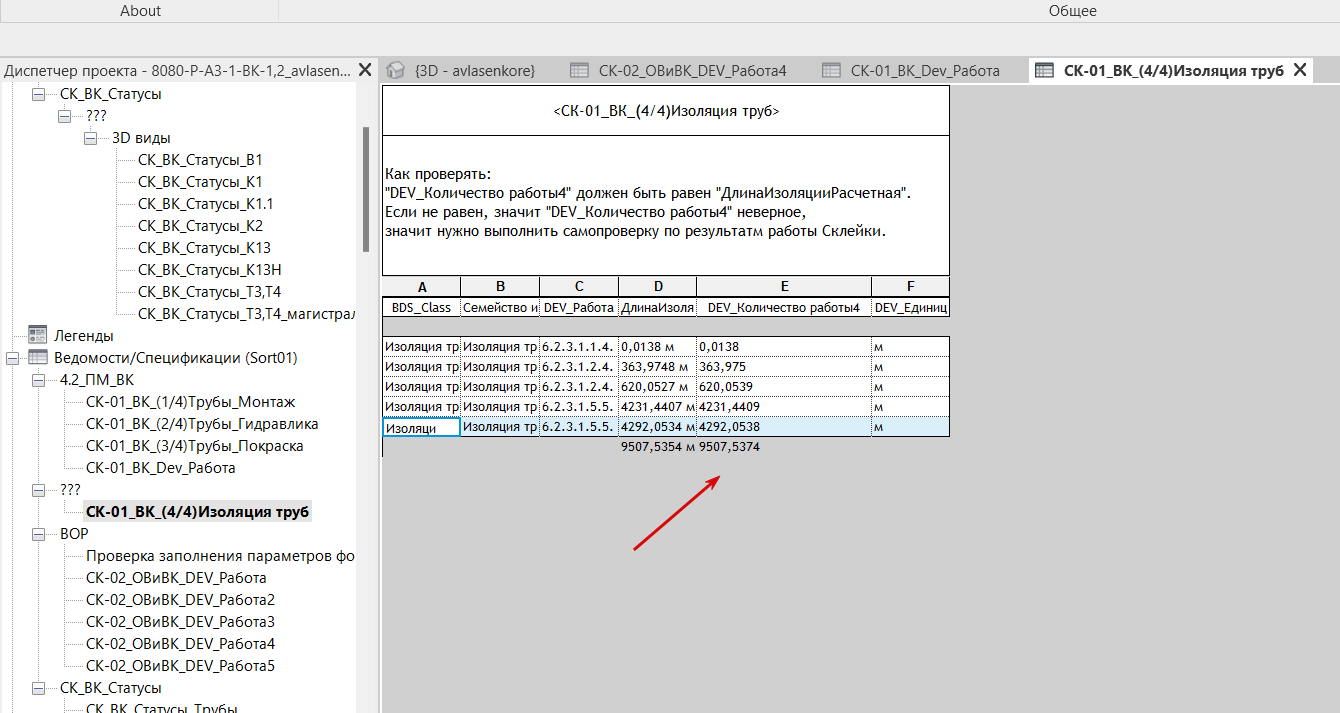Click cell with value 620,0539
Image resolution: width=1340 pixels, height=713 pixels.
(x=784, y=386)
